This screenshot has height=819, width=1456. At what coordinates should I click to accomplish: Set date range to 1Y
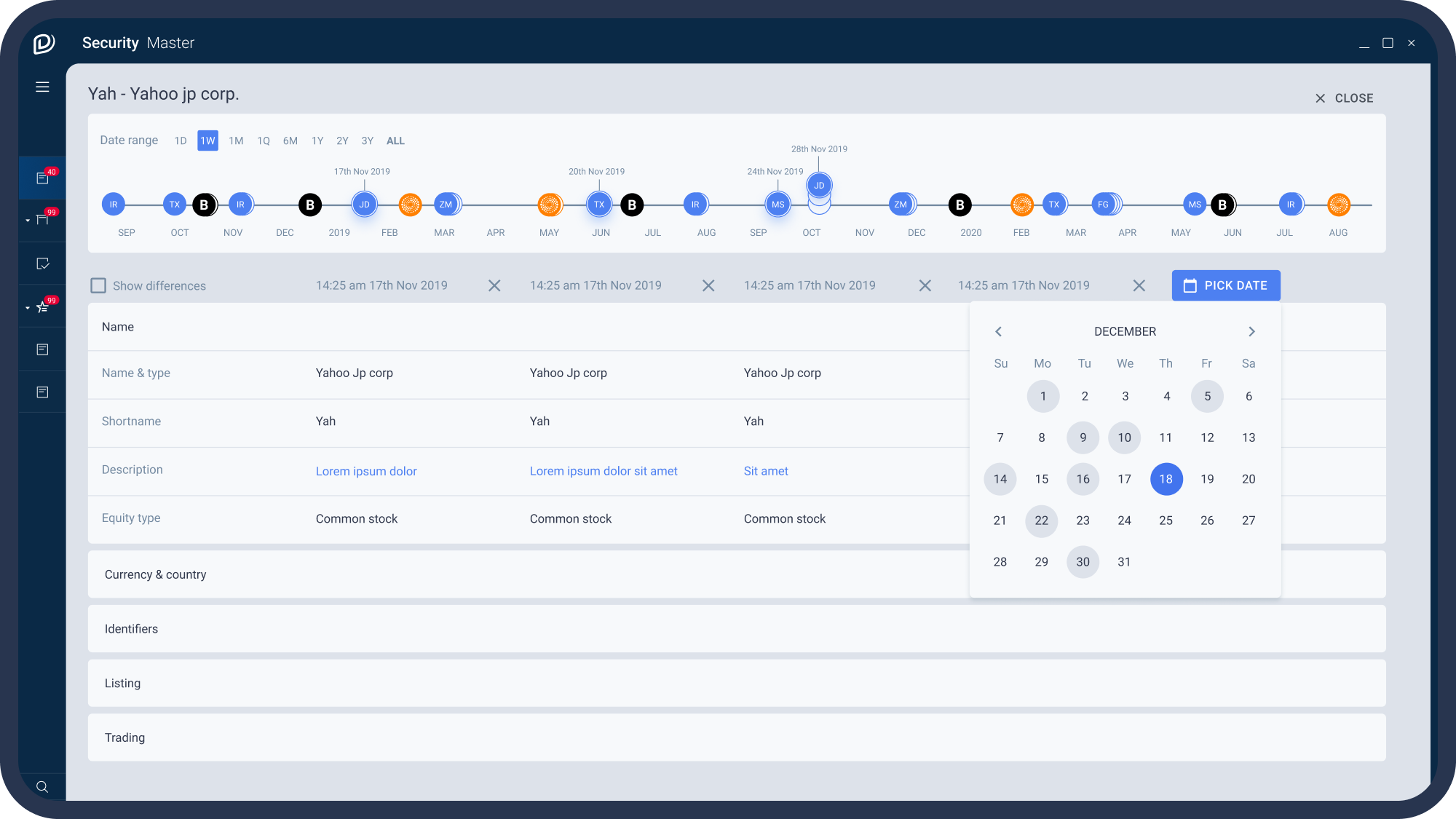tap(317, 141)
